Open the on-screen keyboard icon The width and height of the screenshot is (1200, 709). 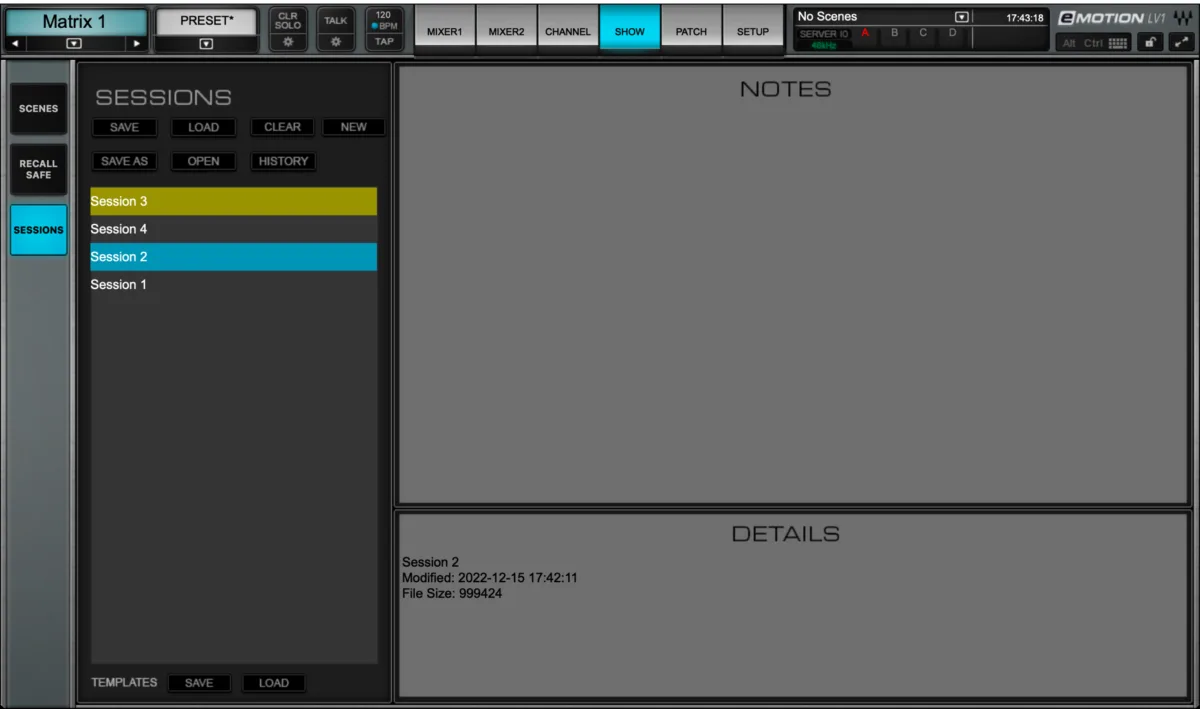coord(1119,43)
